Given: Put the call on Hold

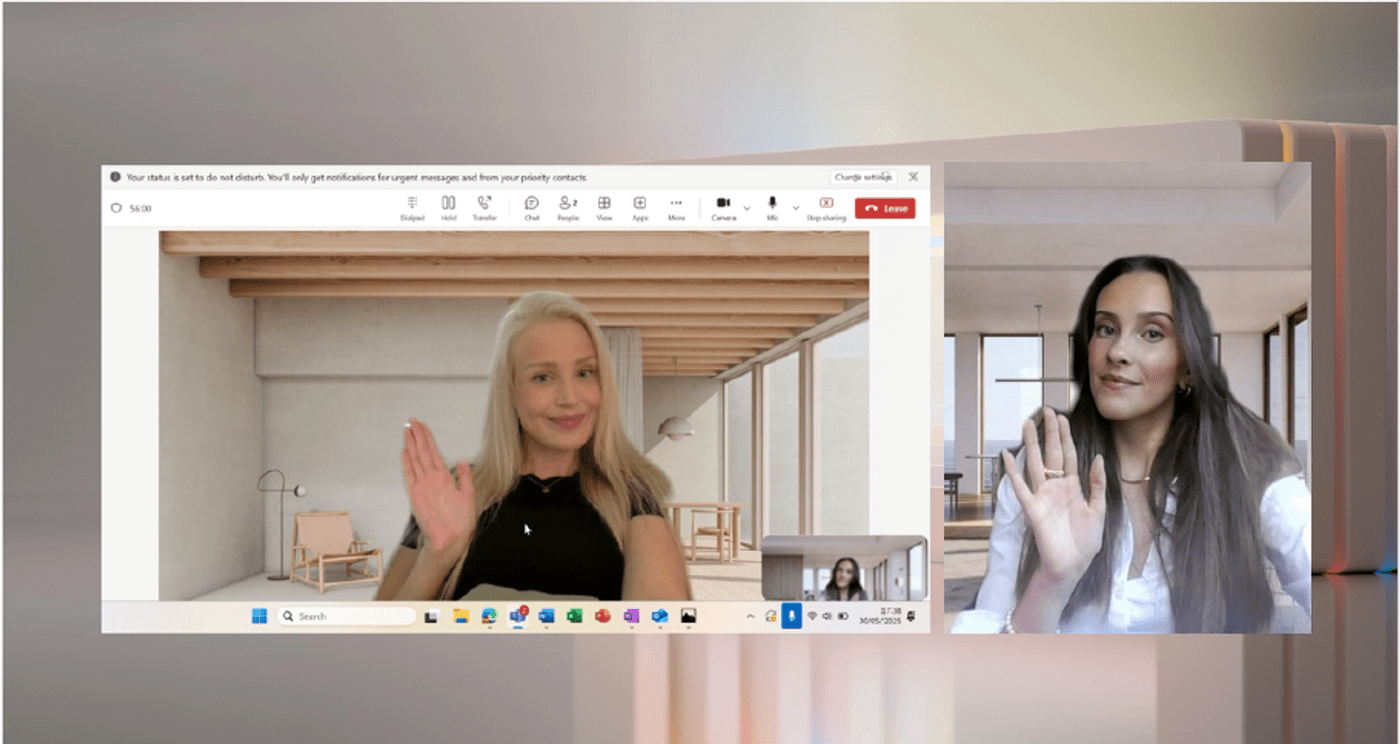Looking at the screenshot, I should (x=448, y=207).
